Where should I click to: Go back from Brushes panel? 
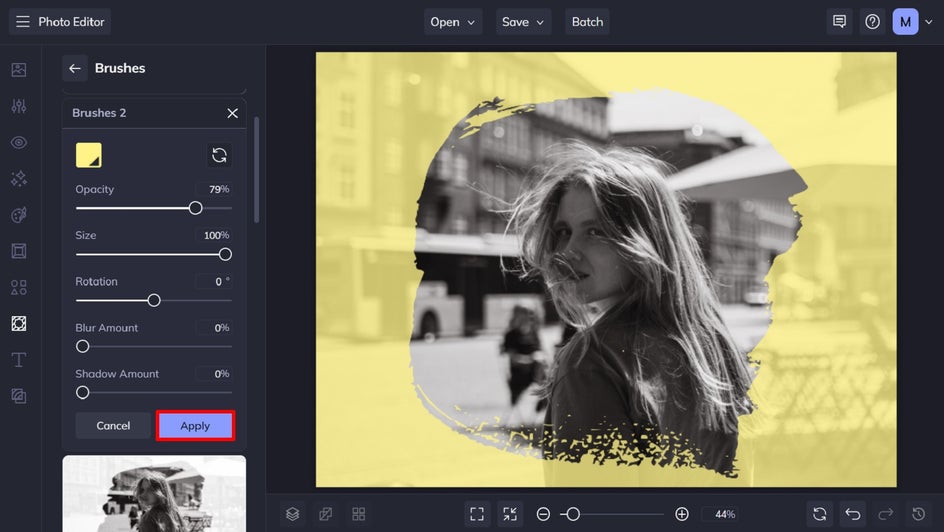click(75, 68)
